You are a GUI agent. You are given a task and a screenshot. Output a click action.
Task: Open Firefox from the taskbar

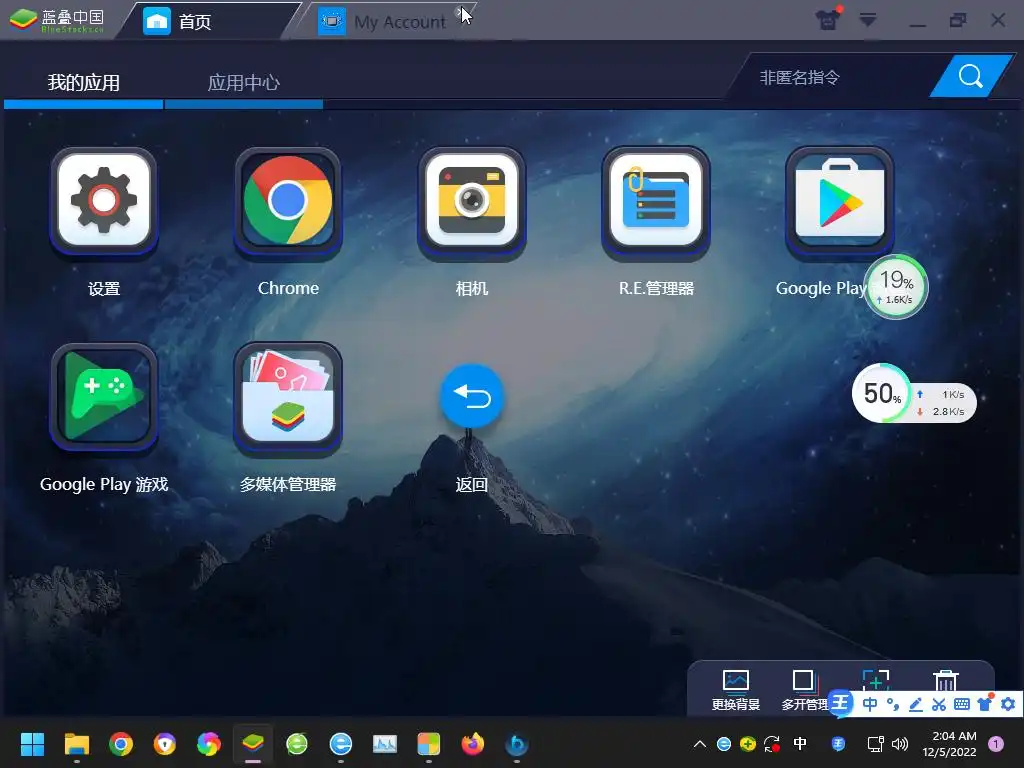click(x=472, y=744)
